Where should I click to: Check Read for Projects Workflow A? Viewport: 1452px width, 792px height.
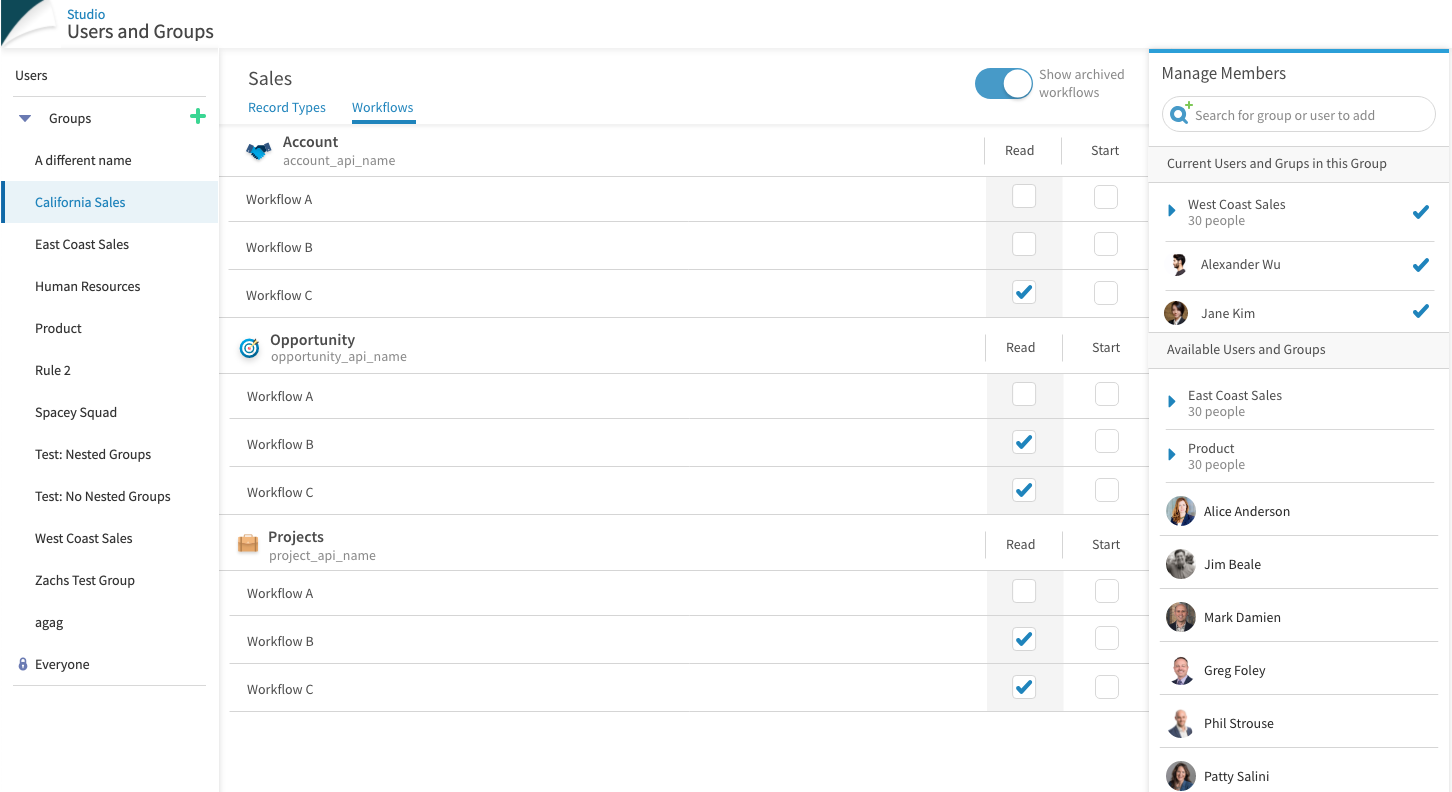click(1023, 591)
